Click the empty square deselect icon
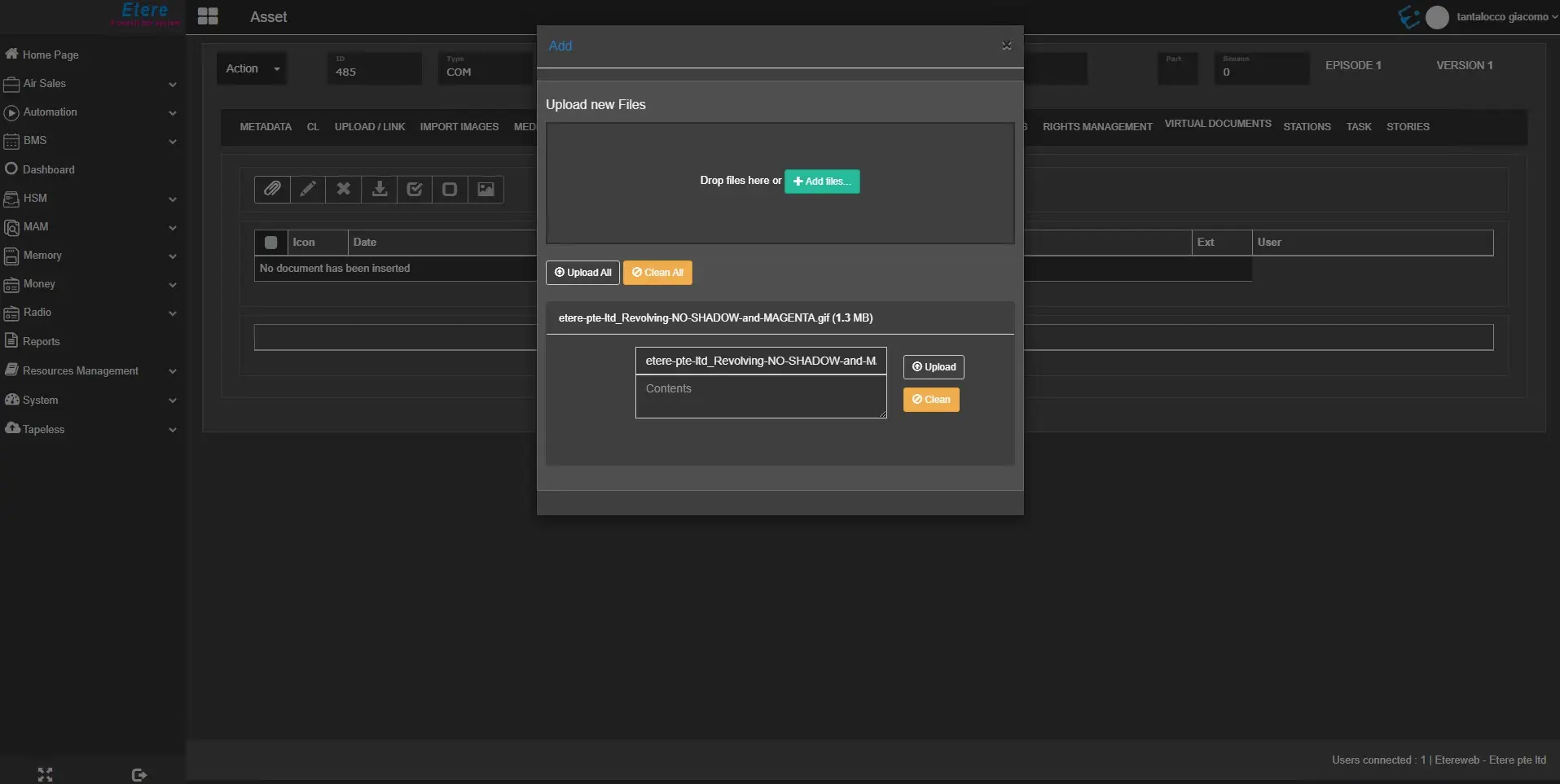This screenshot has height=784, width=1560. tap(450, 190)
